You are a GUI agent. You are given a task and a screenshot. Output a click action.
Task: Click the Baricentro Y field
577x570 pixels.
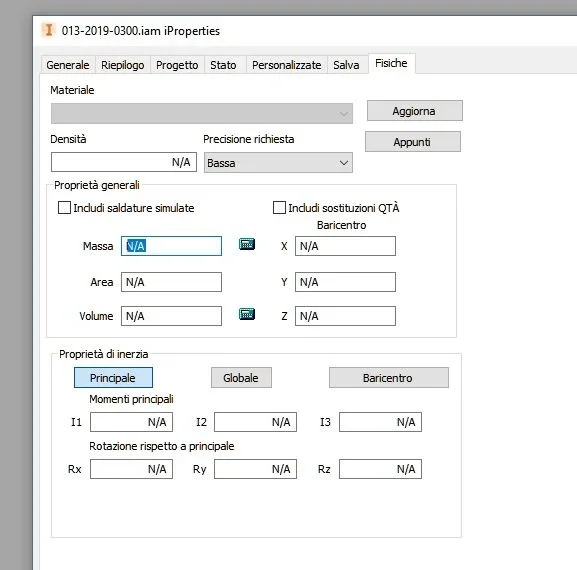(346, 282)
